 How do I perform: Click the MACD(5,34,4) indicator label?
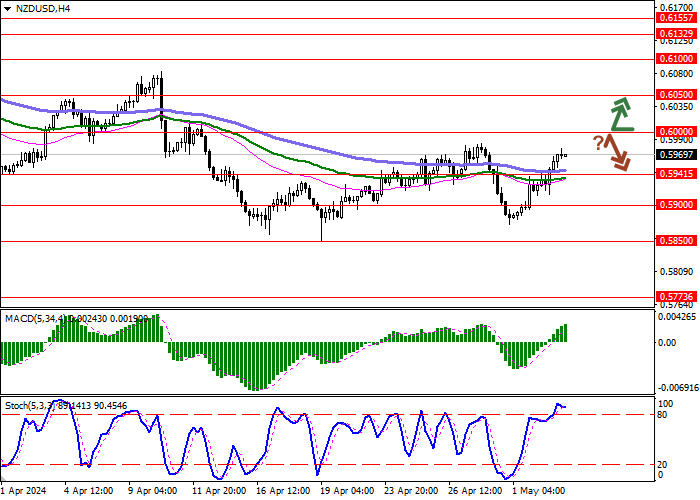click(35, 319)
